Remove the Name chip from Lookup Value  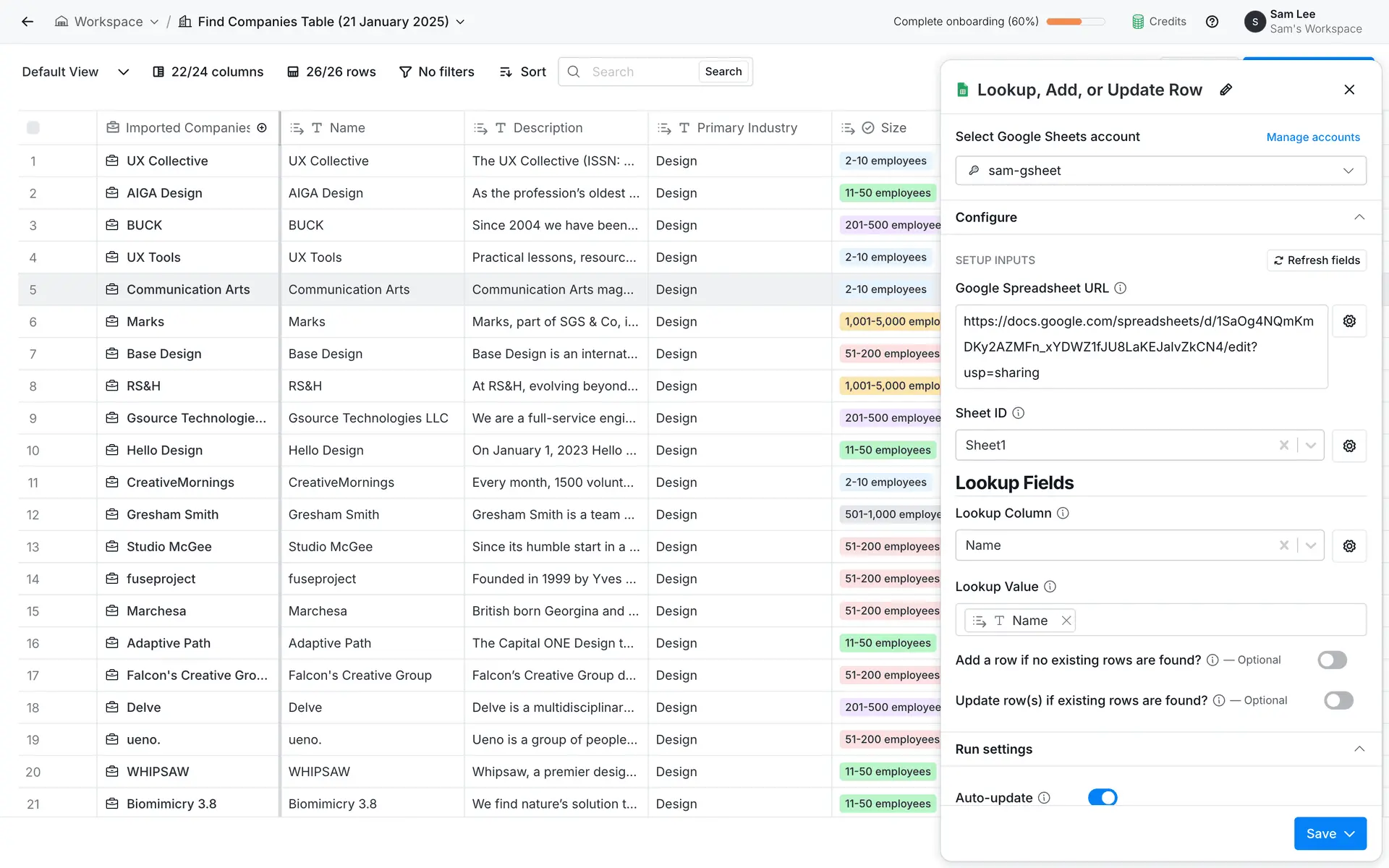click(x=1066, y=621)
